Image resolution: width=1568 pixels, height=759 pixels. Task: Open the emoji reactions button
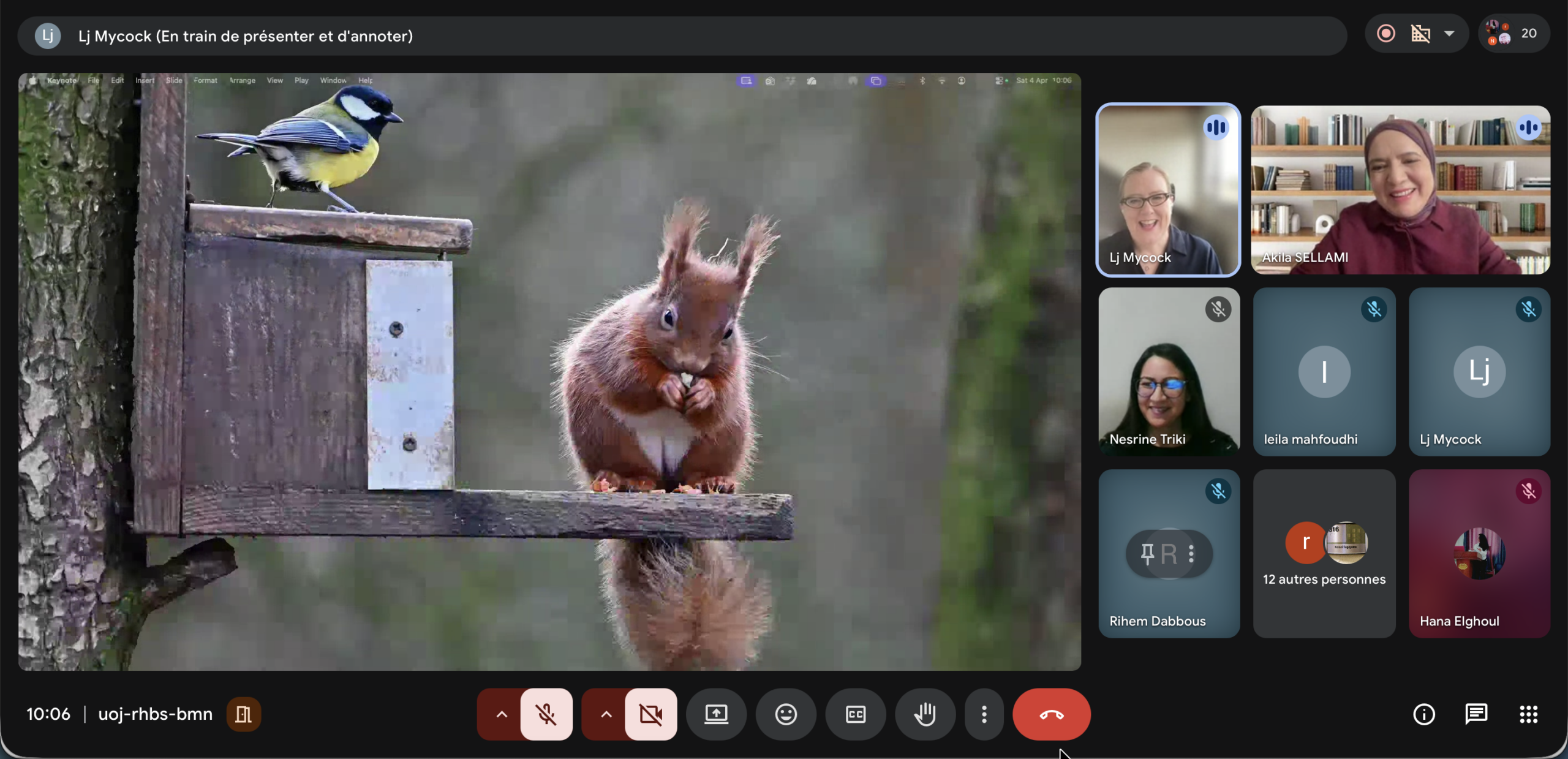pos(786,714)
